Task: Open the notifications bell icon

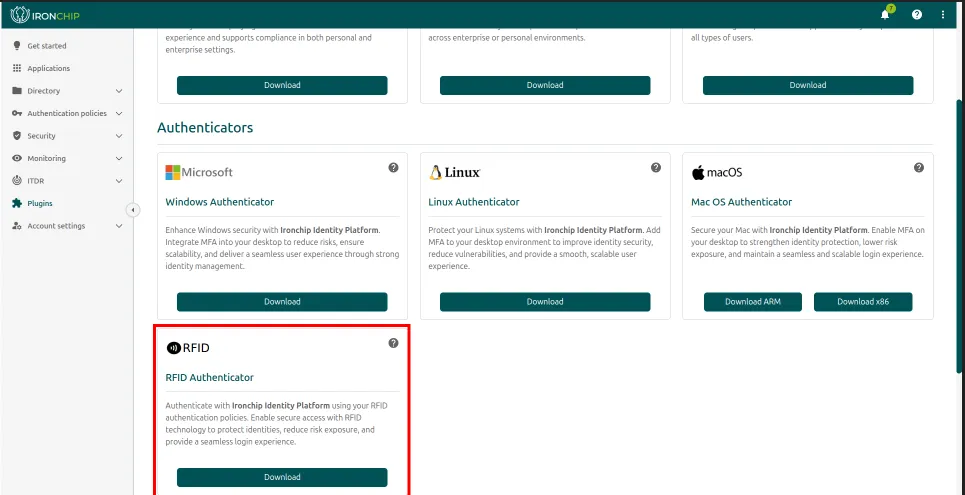Action: click(885, 15)
